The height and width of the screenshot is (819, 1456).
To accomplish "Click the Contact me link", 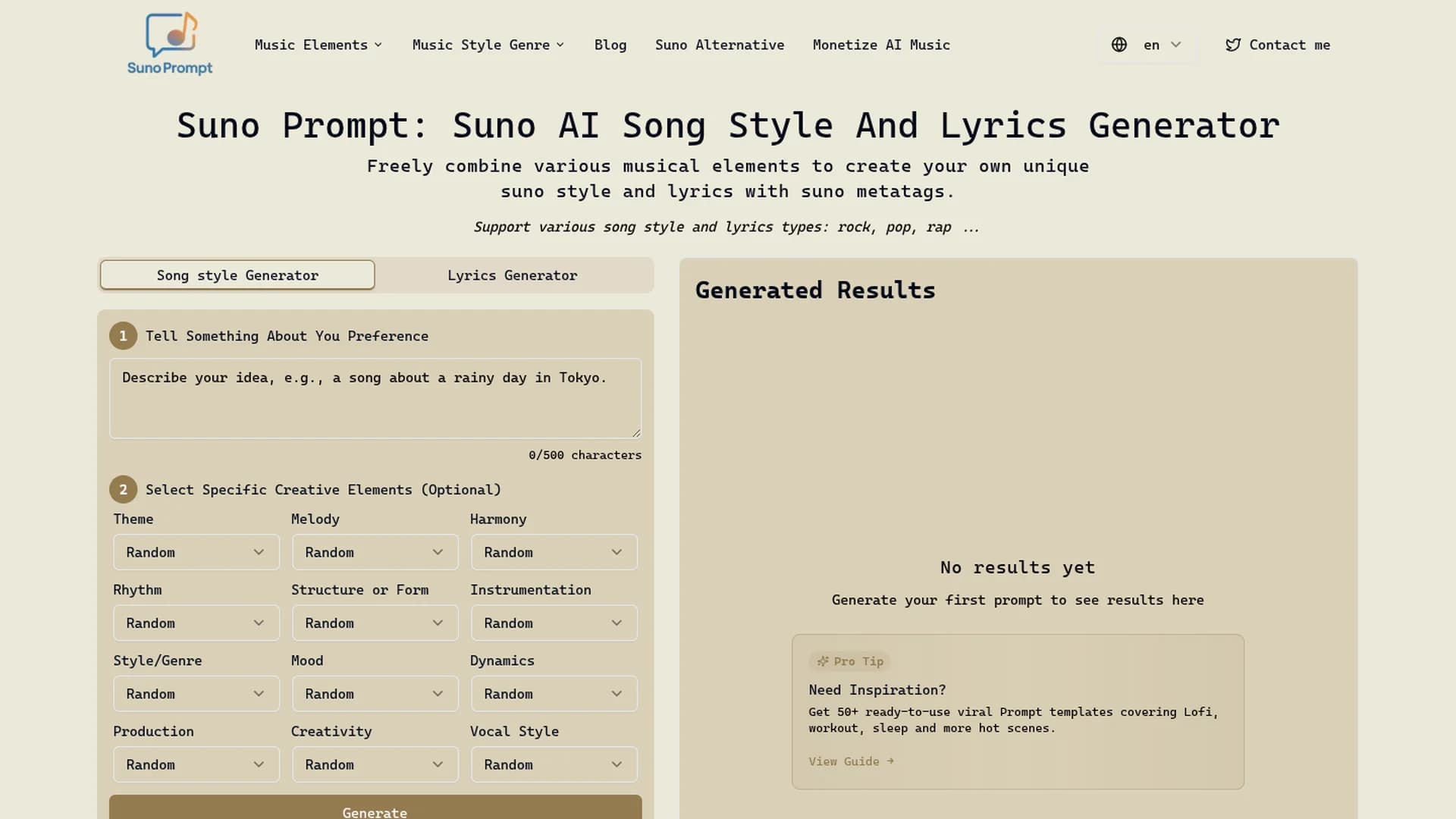I will 1278,45.
